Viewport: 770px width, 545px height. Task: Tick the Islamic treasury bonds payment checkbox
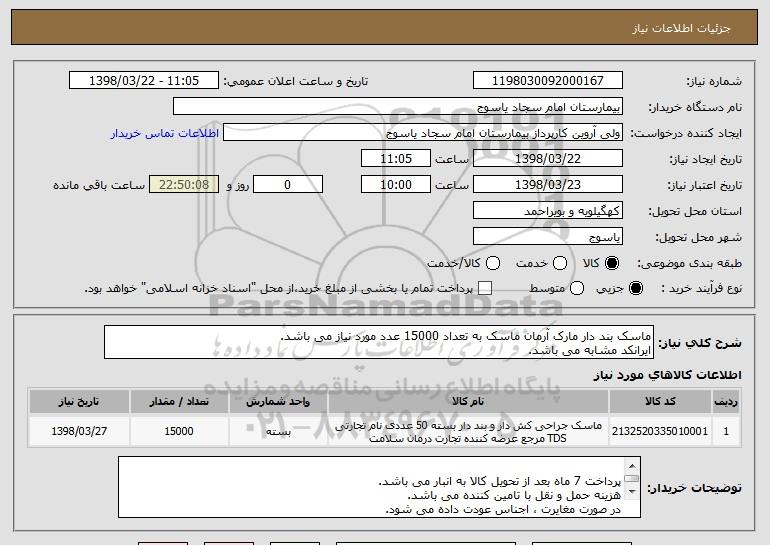pyautogui.click(x=485, y=289)
